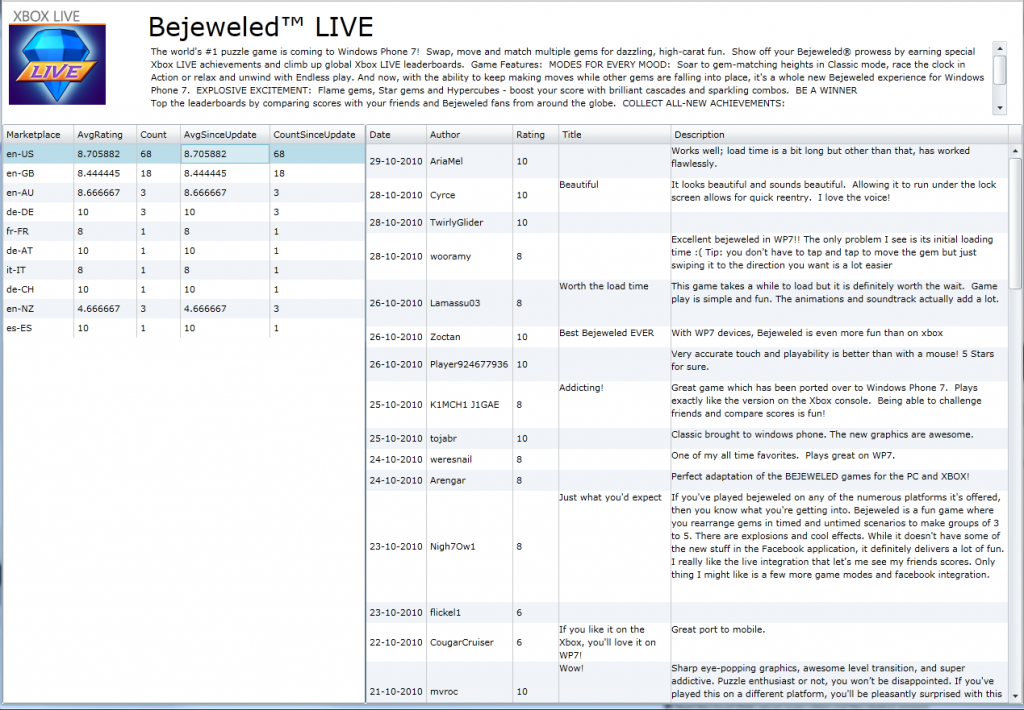Select the review by mvroc
This screenshot has width=1024, height=710.
pyautogui.click(x=687, y=683)
